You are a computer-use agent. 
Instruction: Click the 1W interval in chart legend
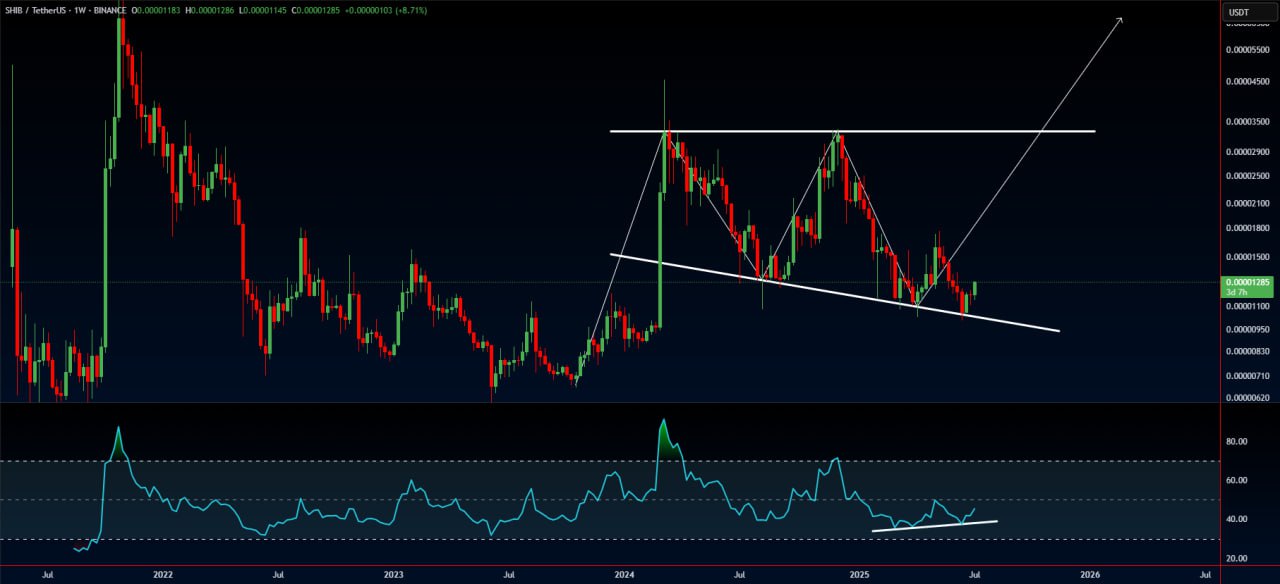coord(87,9)
